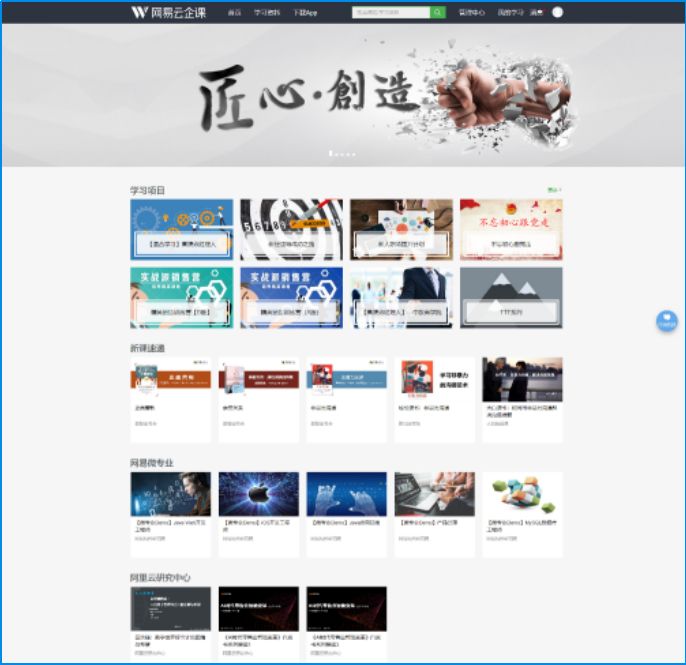Click the 匠心·创造 hero banner
This screenshot has height=665, width=686.
pos(343,95)
